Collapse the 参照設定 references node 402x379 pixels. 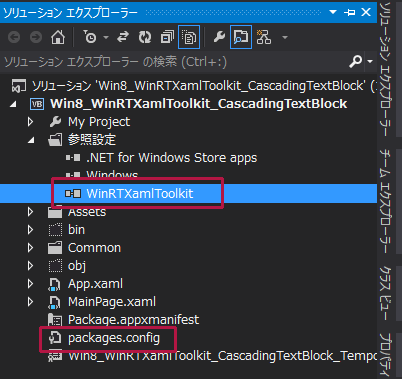(x=31, y=140)
